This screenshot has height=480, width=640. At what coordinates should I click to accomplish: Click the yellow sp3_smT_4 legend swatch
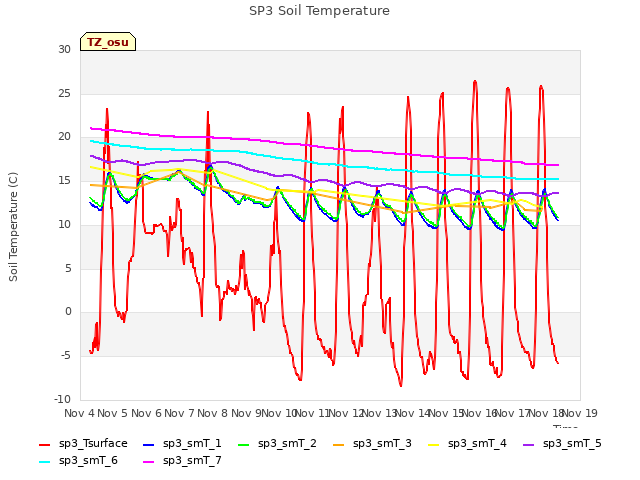[x=433, y=444]
